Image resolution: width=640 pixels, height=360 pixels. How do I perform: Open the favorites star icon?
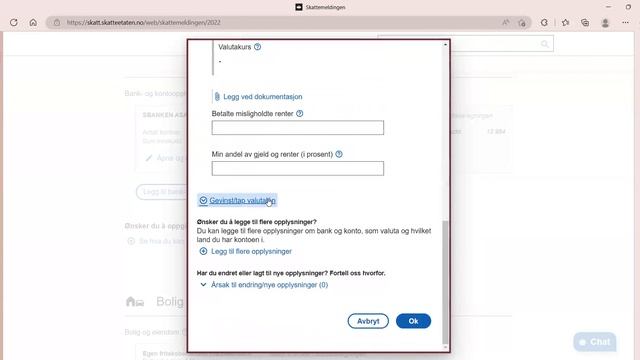coord(565,22)
